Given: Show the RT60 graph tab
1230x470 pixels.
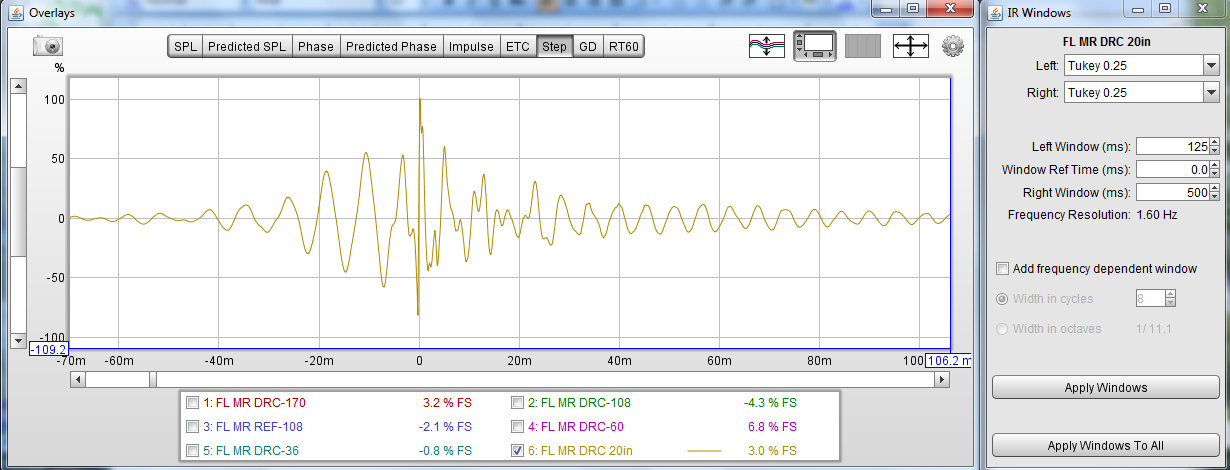Looking at the screenshot, I should (x=624, y=47).
